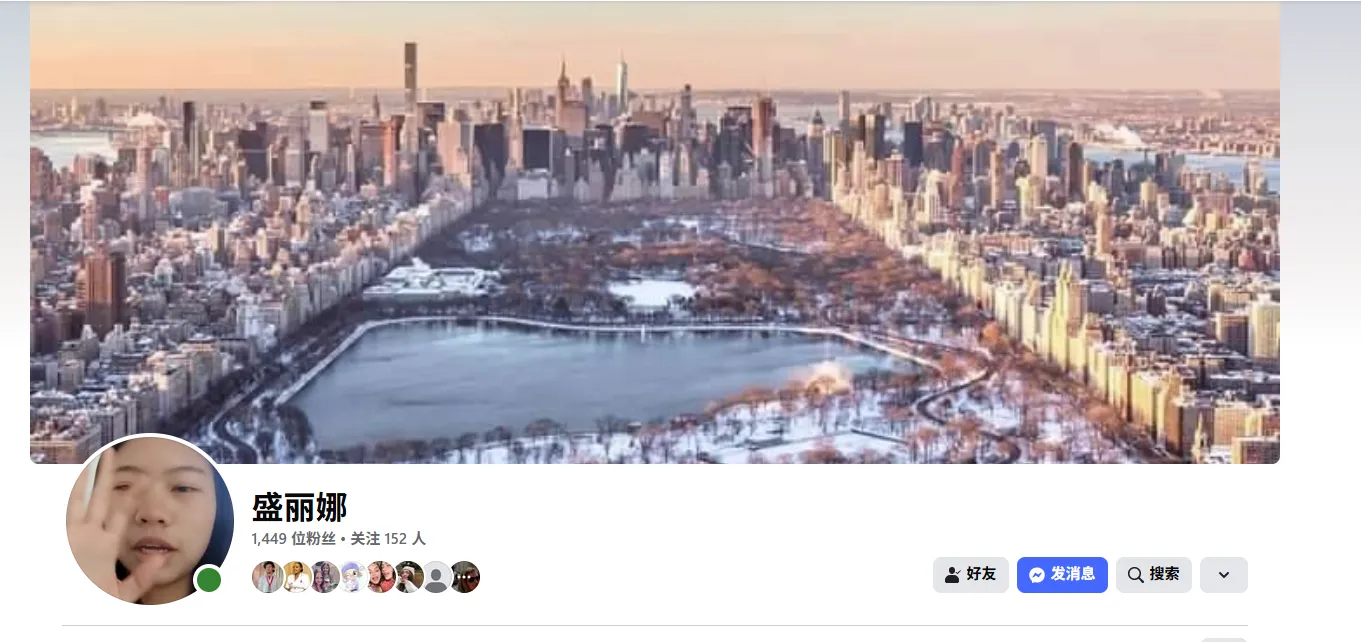Open the 好友 friendship options
Screen dimensions: 1361x642
click(x=971, y=575)
